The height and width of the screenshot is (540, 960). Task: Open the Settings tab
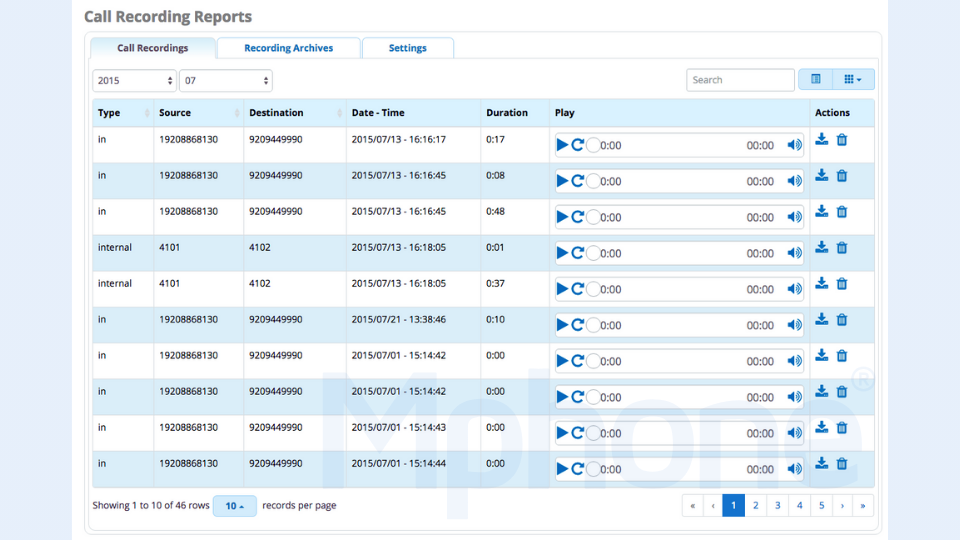408,48
